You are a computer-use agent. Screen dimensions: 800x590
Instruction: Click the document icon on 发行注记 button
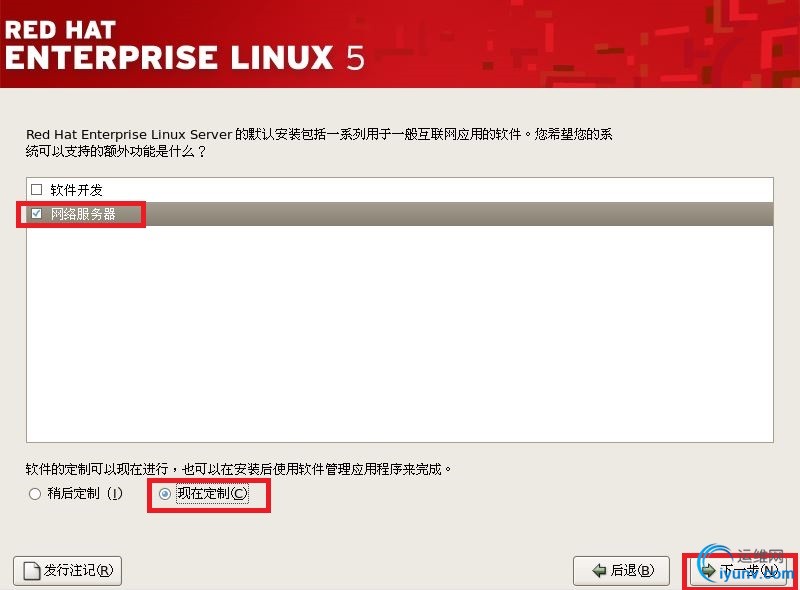point(32,571)
